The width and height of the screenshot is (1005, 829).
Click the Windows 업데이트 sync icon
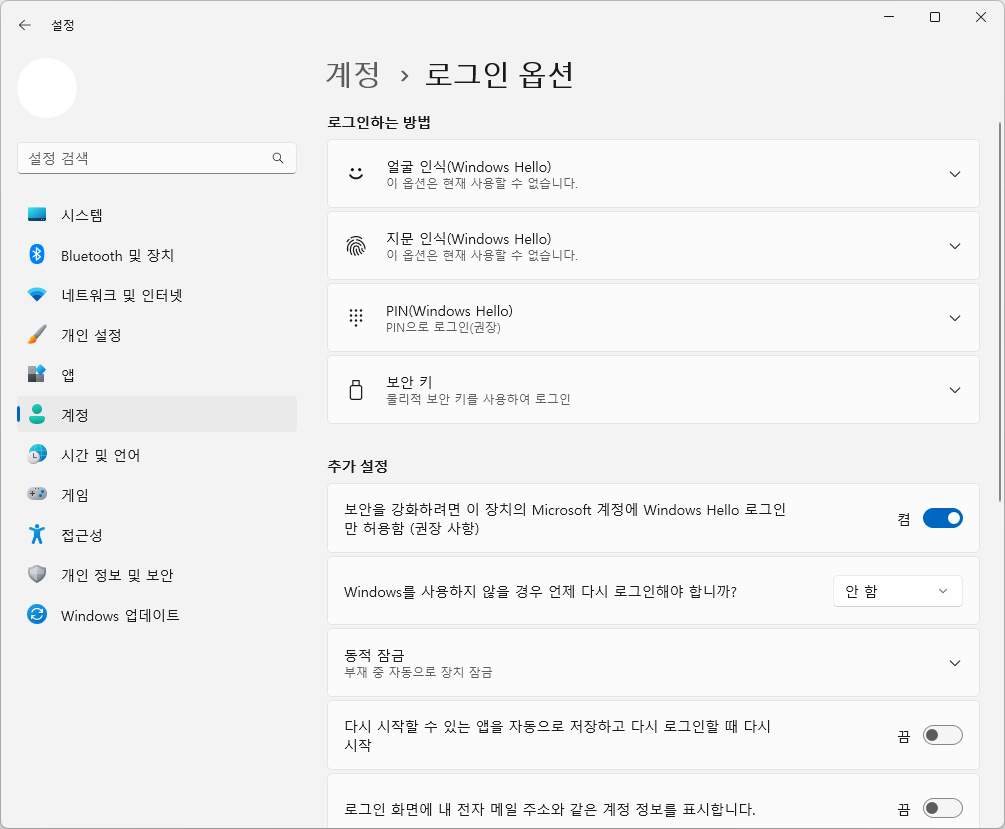[x=37, y=615]
